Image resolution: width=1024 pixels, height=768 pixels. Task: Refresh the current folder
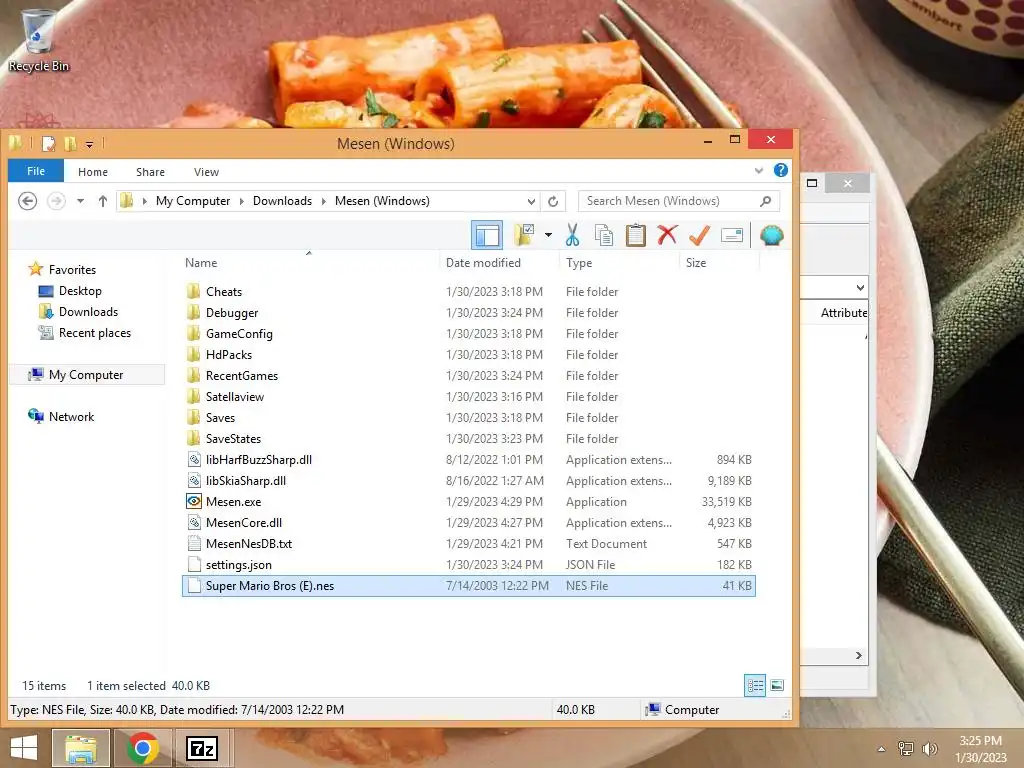tap(553, 201)
